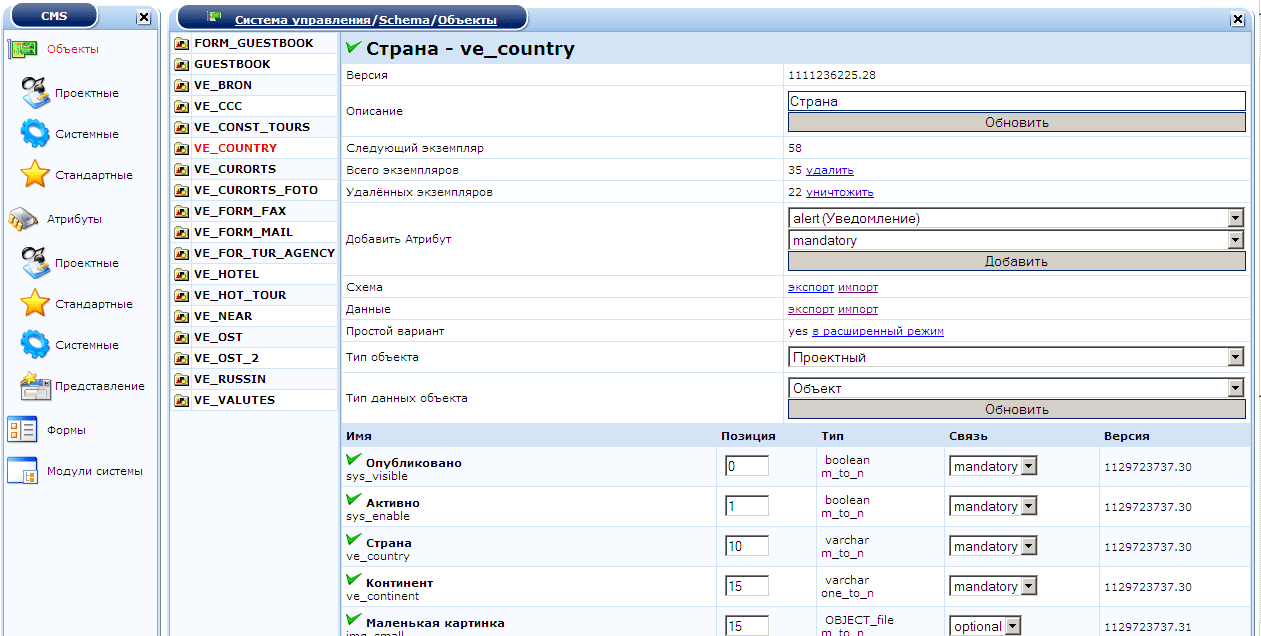Viewport: 1261px width, 636px height.
Task: Open the Модули системы icon
Action: coord(22,471)
